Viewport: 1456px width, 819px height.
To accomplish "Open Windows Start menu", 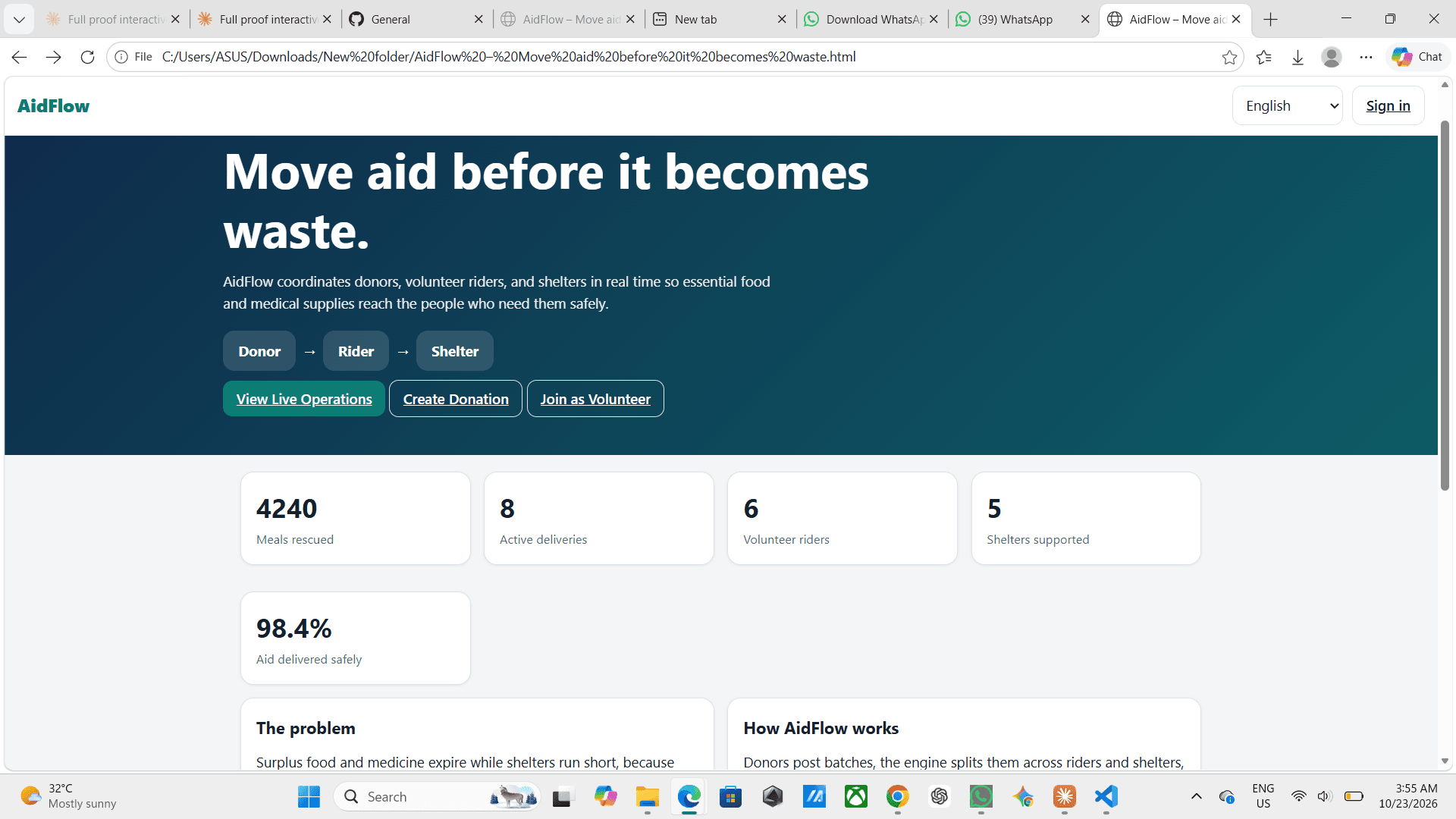I will (309, 797).
